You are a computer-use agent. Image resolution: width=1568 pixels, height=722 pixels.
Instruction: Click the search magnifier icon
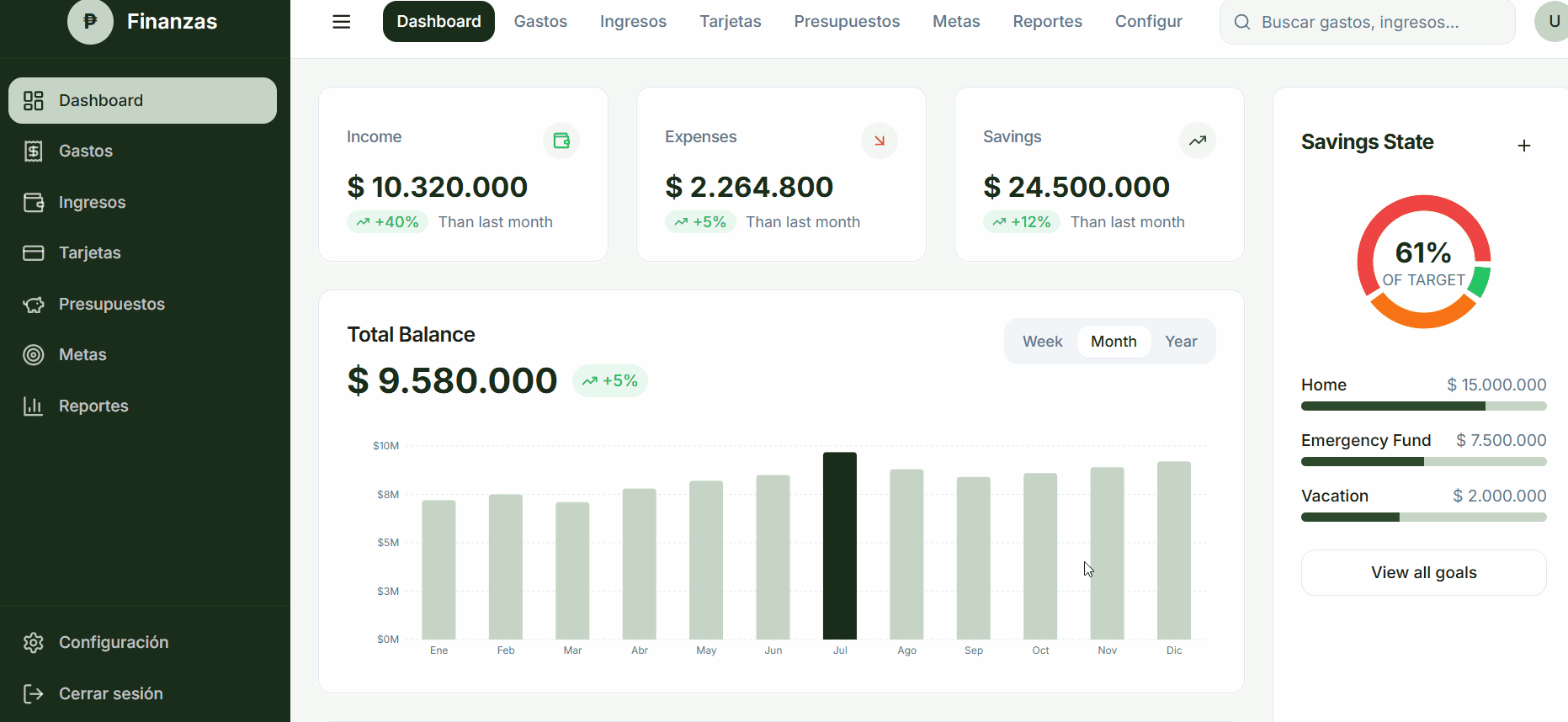point(1242,22)
